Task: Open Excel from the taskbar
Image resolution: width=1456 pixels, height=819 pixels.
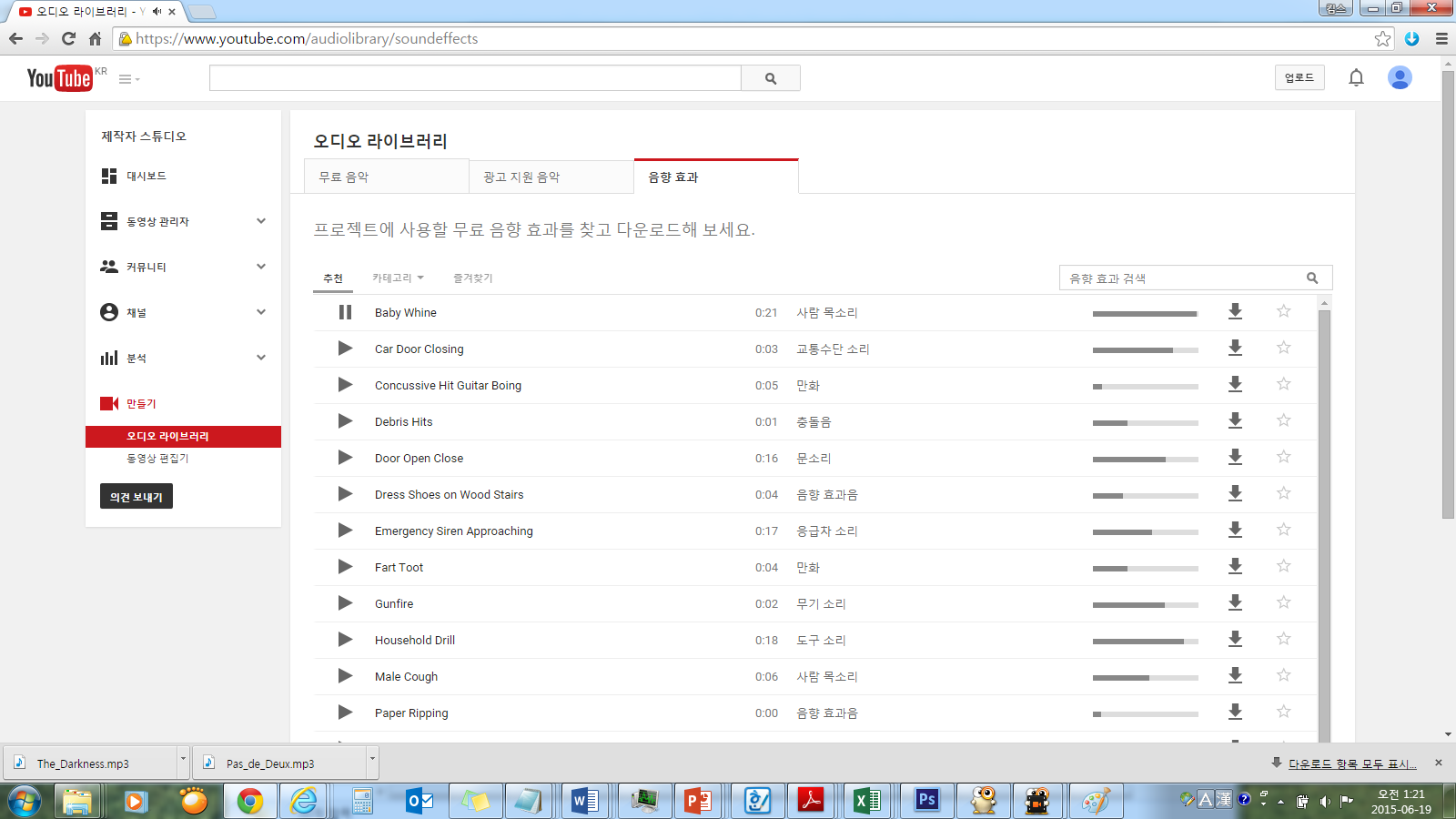Action: pyautogui.click(x=867, y=800)
